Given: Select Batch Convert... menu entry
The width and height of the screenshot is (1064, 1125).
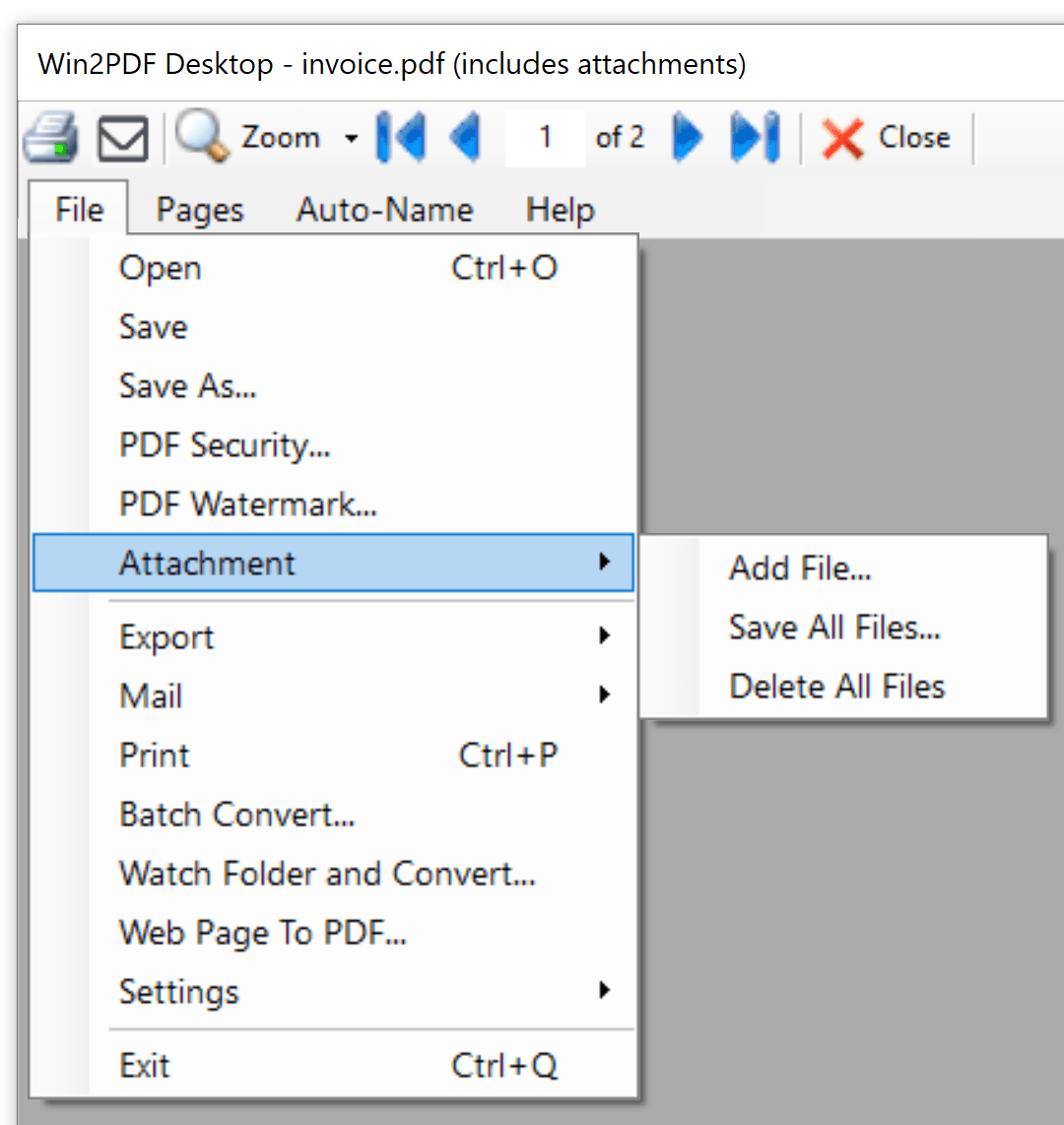Looking at the screenshot, I should pos(334,815).
